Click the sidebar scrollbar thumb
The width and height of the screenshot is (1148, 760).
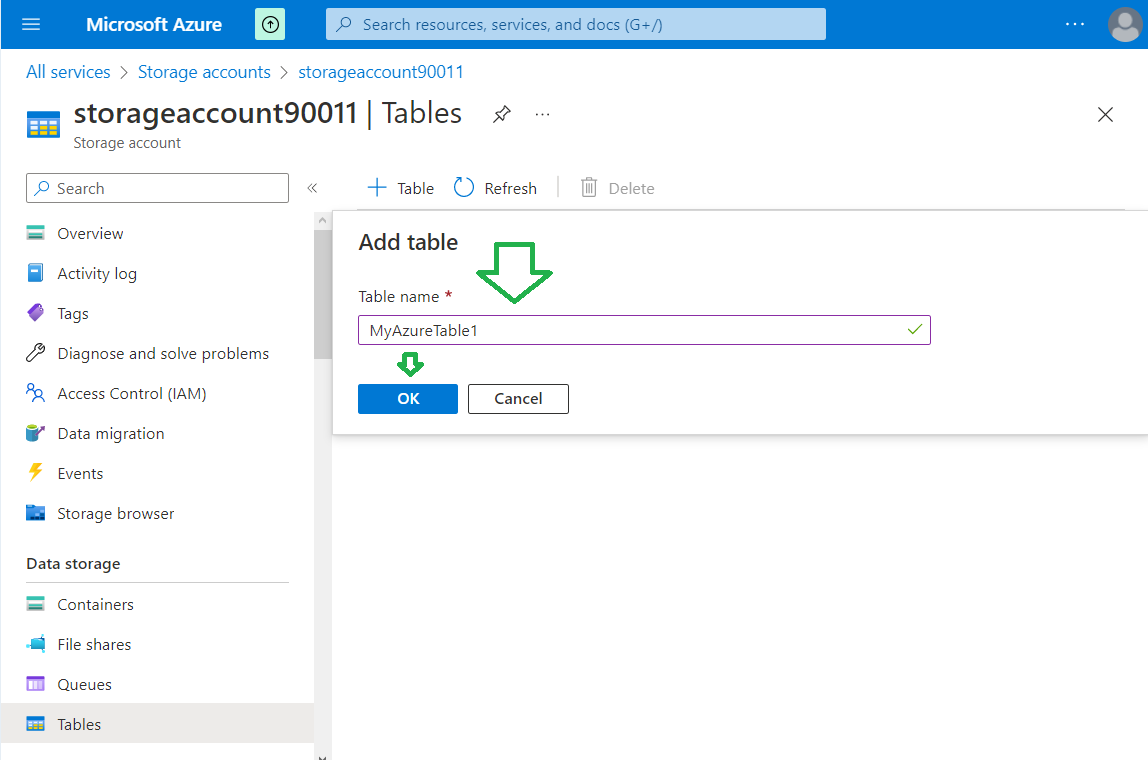coord(323,294)
